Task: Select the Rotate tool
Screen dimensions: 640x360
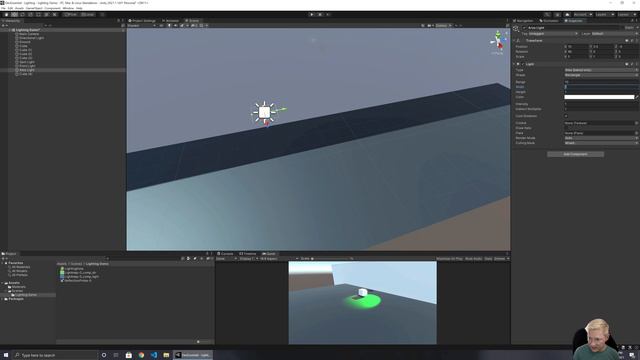Action: [x=22, y=14]
